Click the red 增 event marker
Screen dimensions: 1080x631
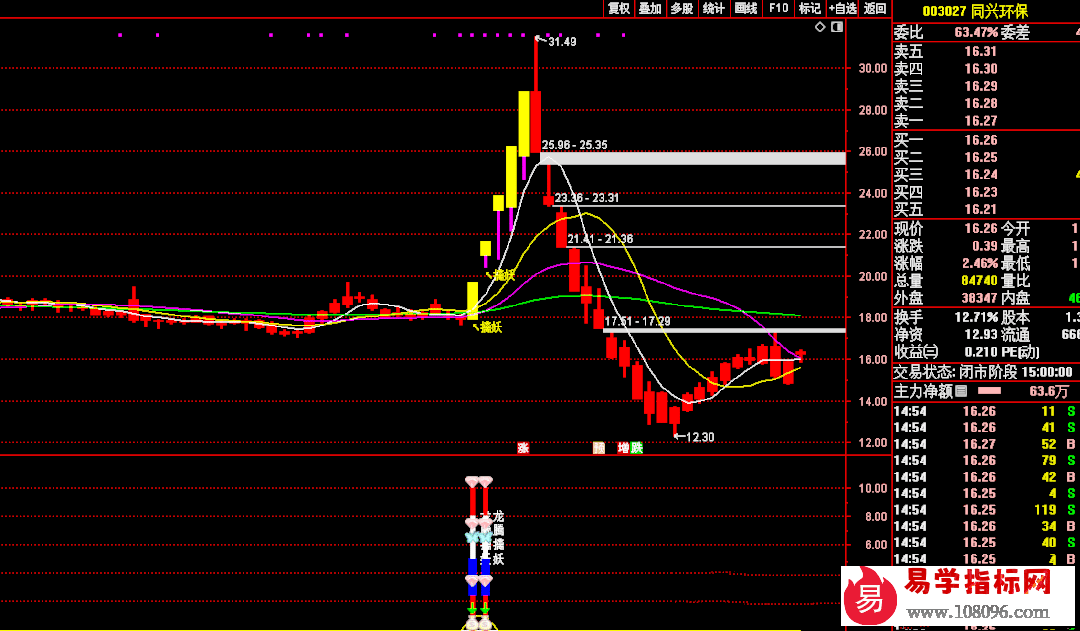[x=623, y=448]
